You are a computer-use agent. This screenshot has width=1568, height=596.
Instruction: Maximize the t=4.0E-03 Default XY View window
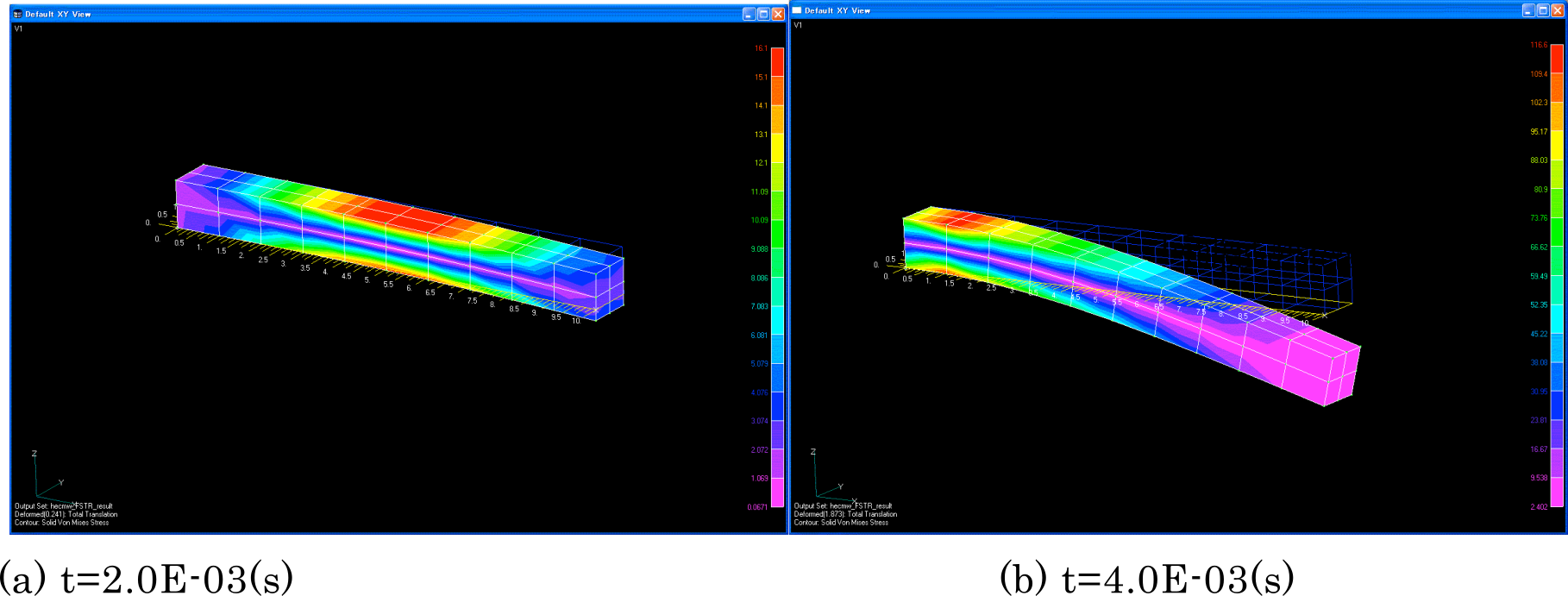coord(1543,10)
